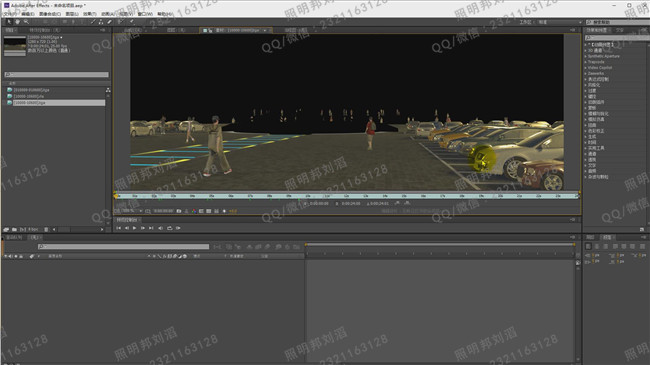Viewport: 650px width, 365px height.
Task: Step back one frame in preview controls
Action: coord(127,228)
